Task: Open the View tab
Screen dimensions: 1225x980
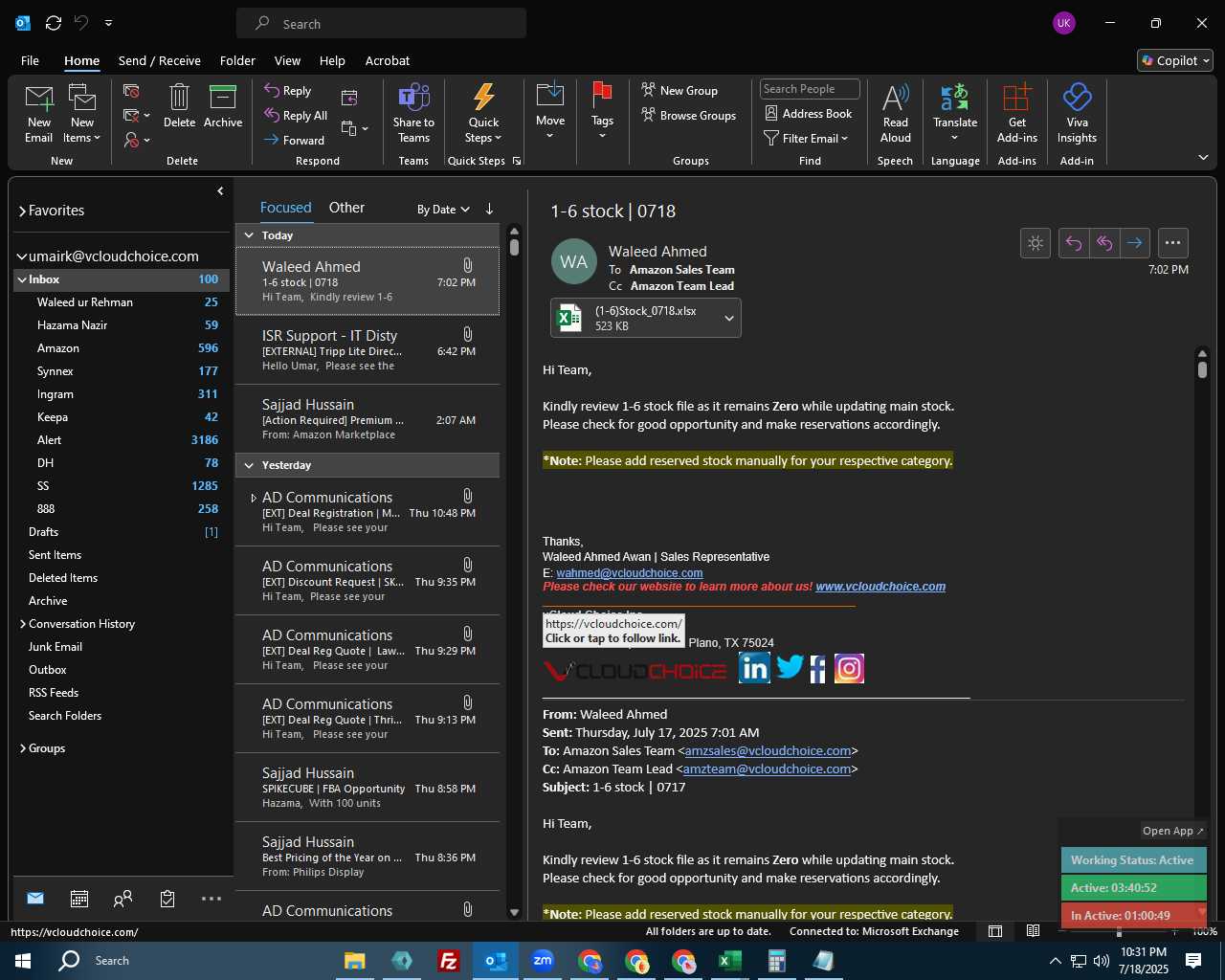Action: click(287, 60)
